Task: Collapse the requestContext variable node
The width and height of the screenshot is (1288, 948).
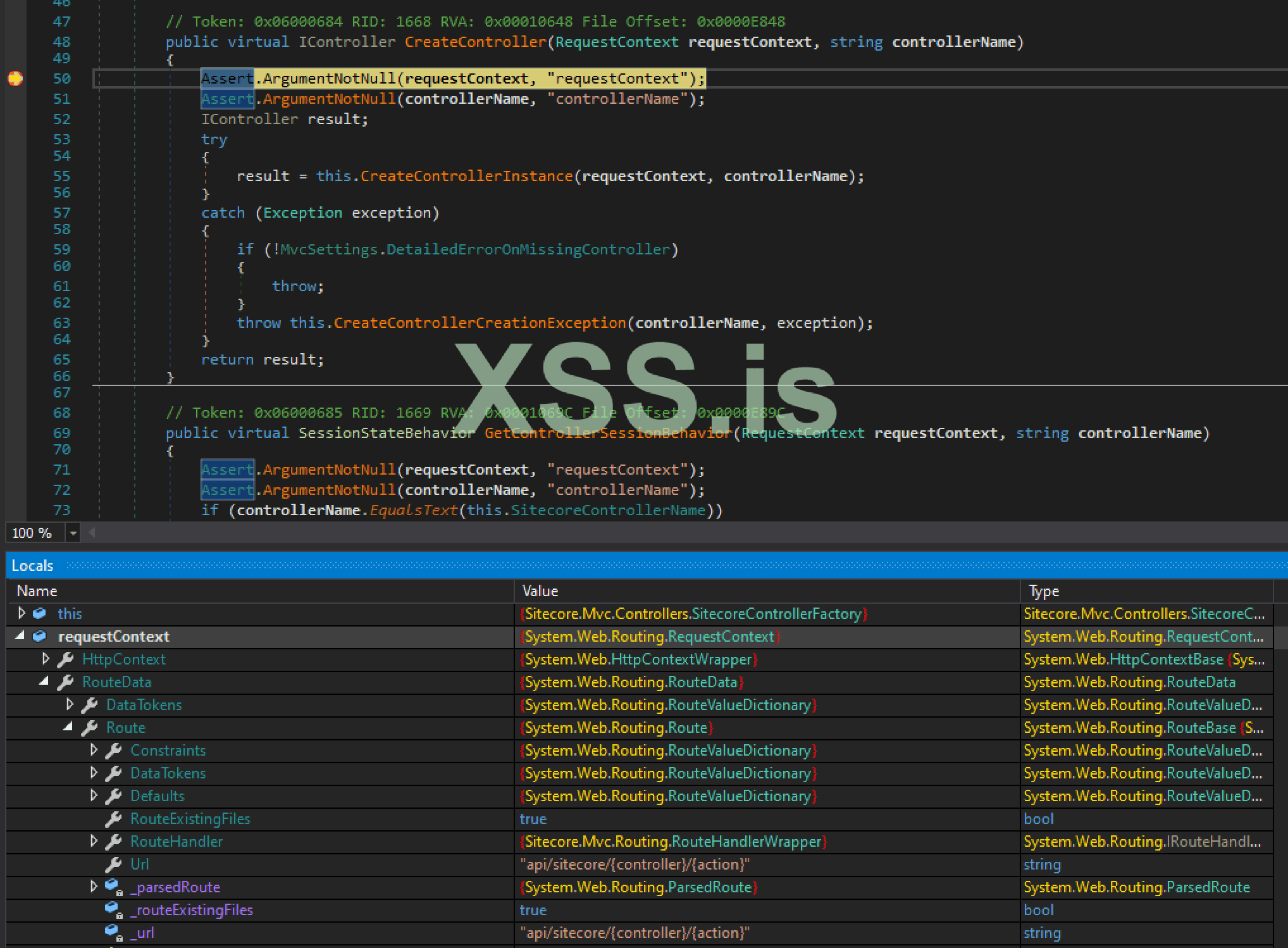Action: (20, 636)
